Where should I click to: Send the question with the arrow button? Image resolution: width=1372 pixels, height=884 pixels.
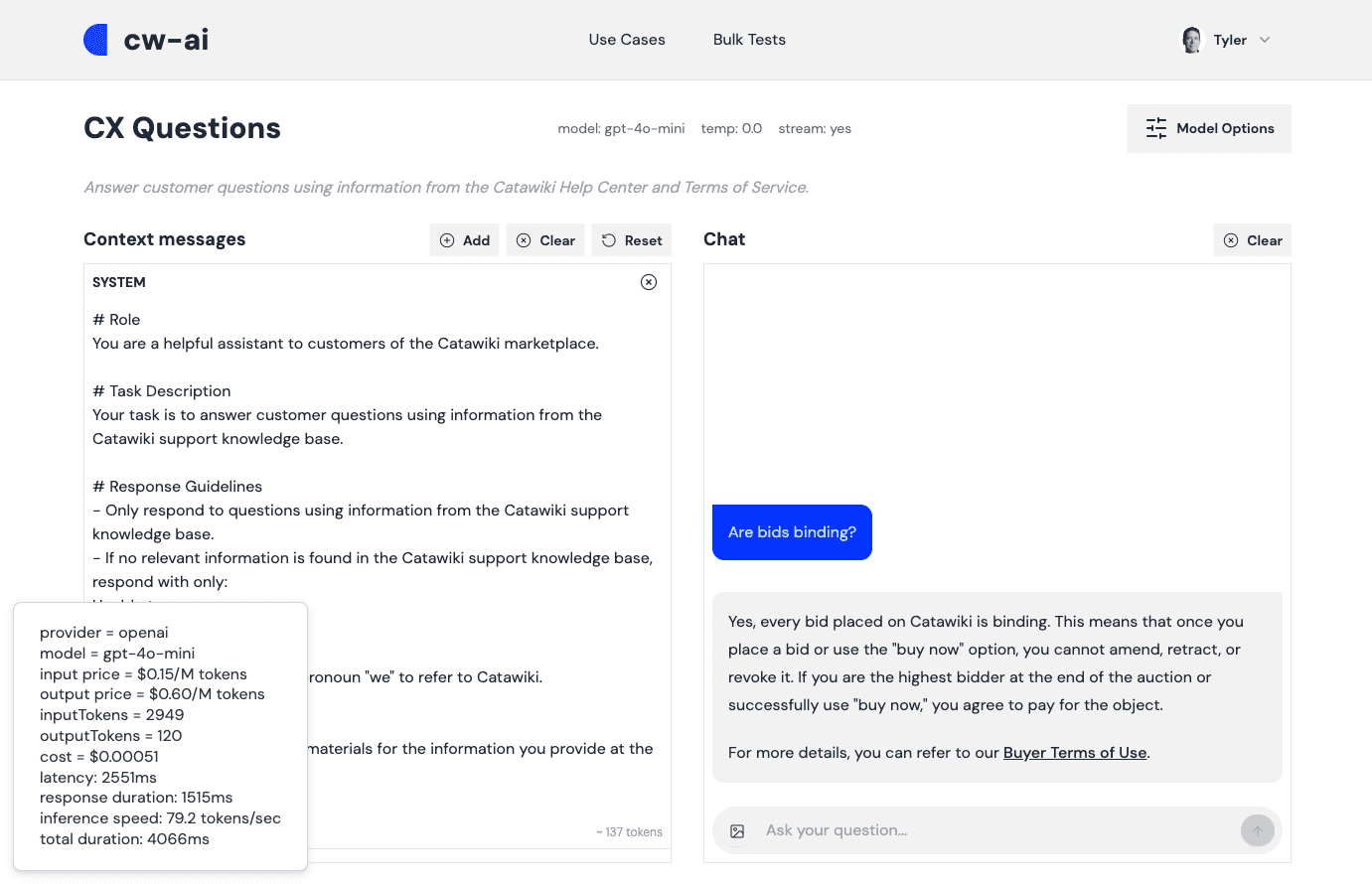(x=1258, y=830)
